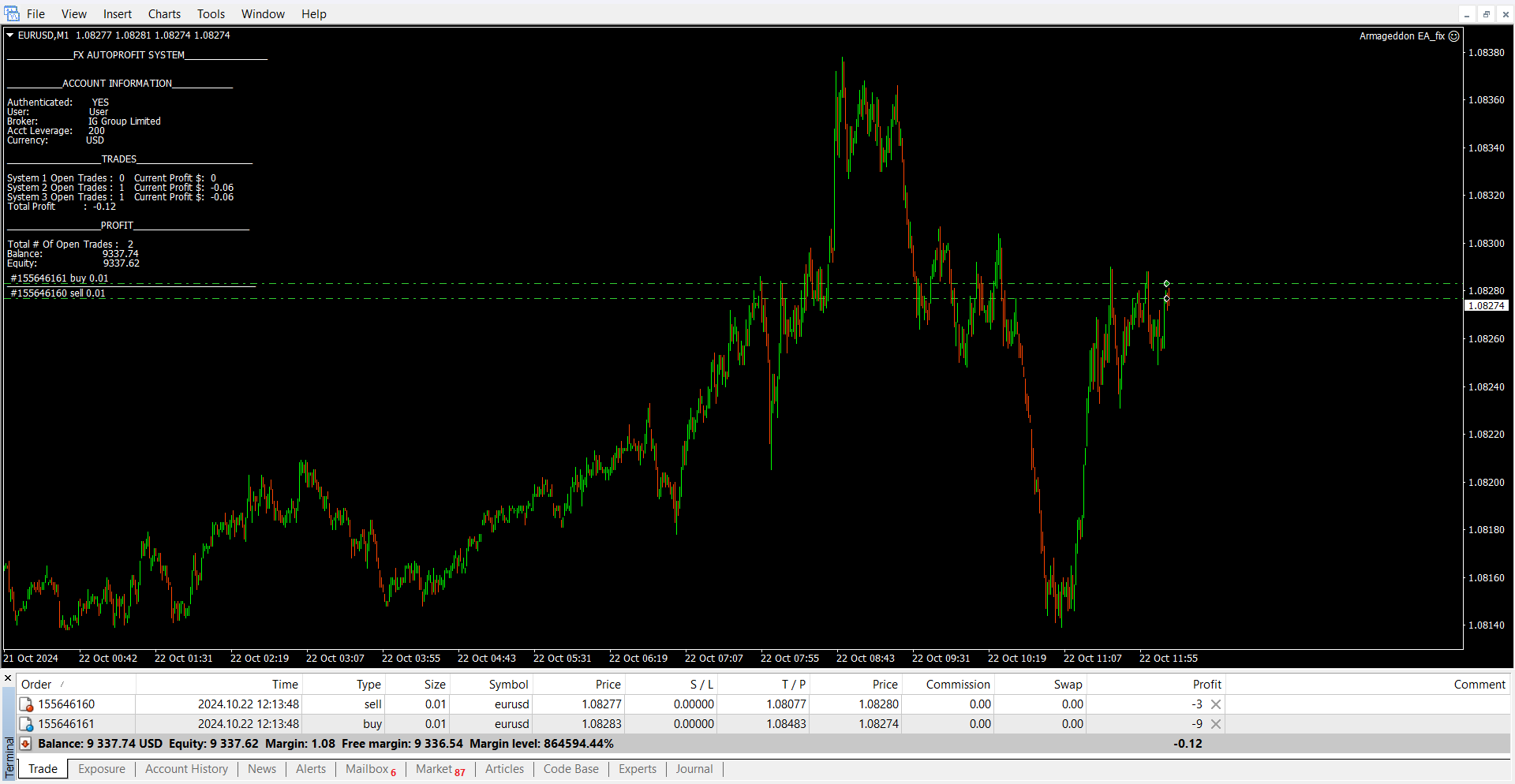Image resolution: width=1515 pixels, height=784 pixels.
Task: Click the Profit column header
Action: tap(1206, 685)
